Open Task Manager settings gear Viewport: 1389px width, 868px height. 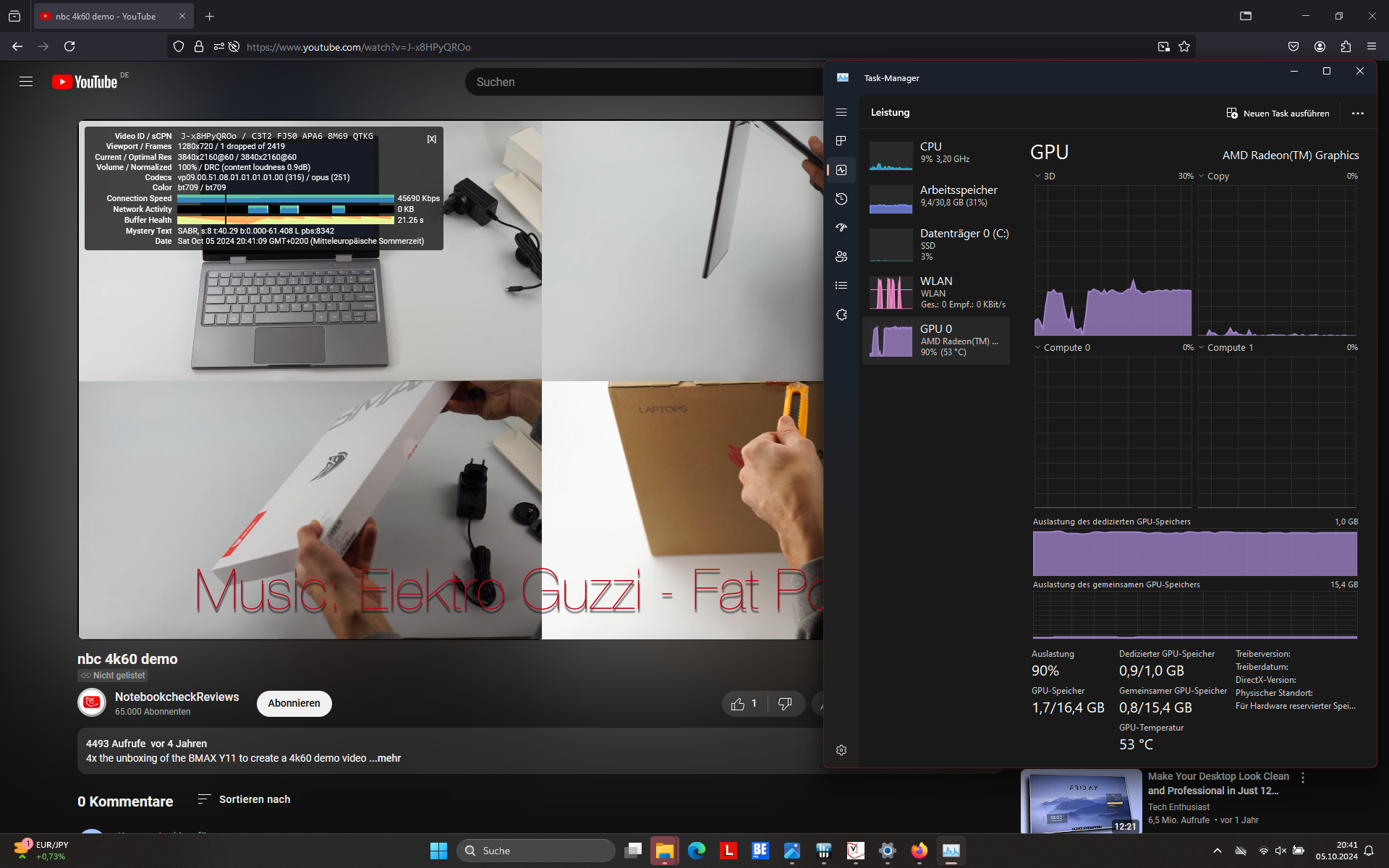841,750
